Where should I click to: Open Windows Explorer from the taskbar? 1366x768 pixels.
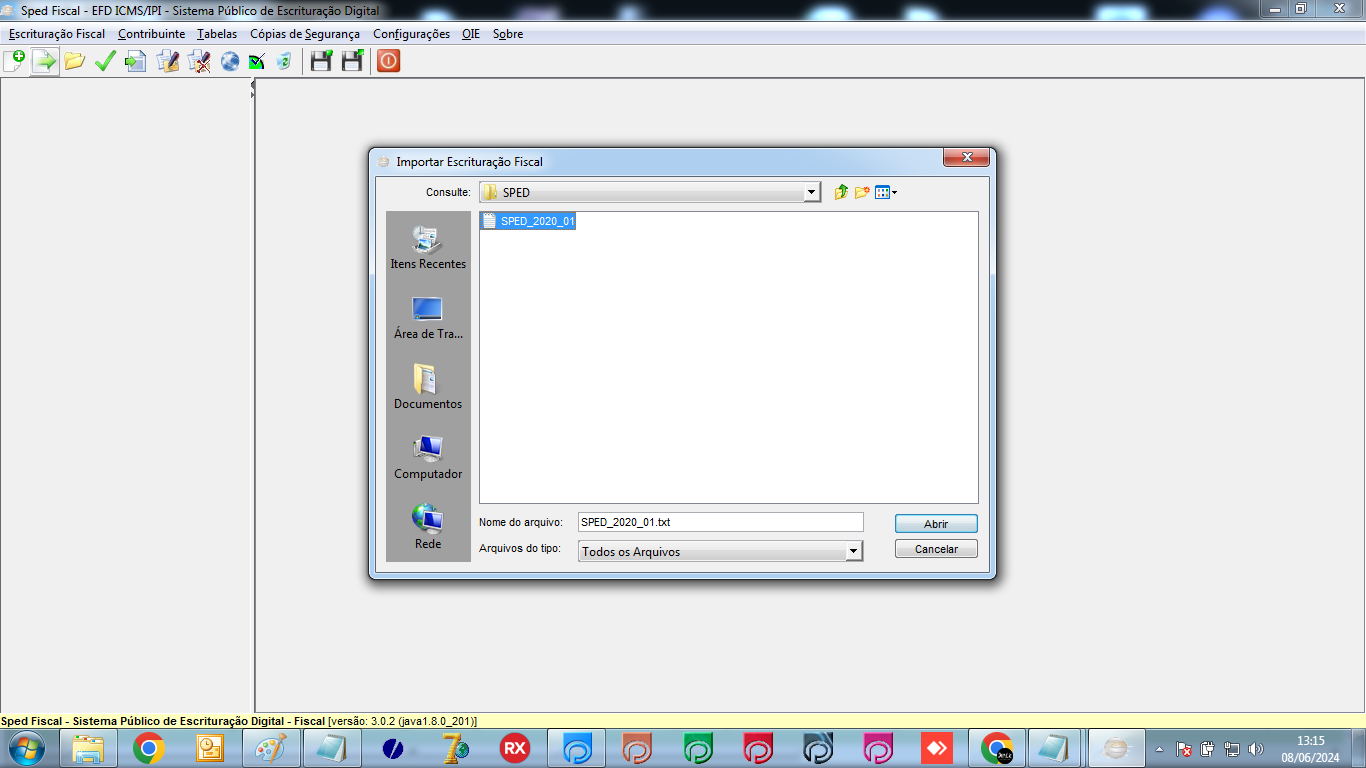[88, 748]
